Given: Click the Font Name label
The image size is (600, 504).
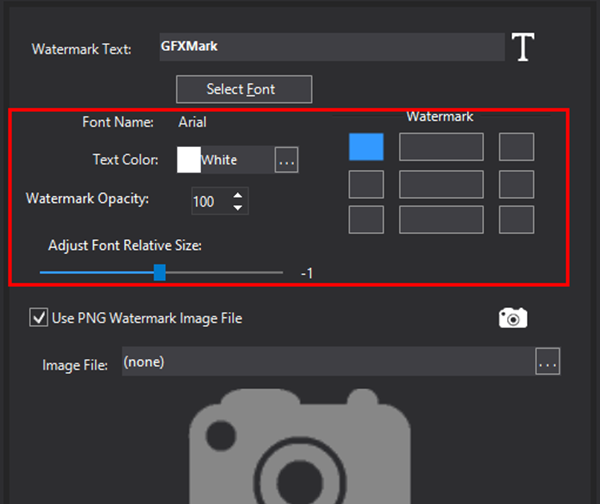Looking at the screenshot, I should tap(118, 122).
